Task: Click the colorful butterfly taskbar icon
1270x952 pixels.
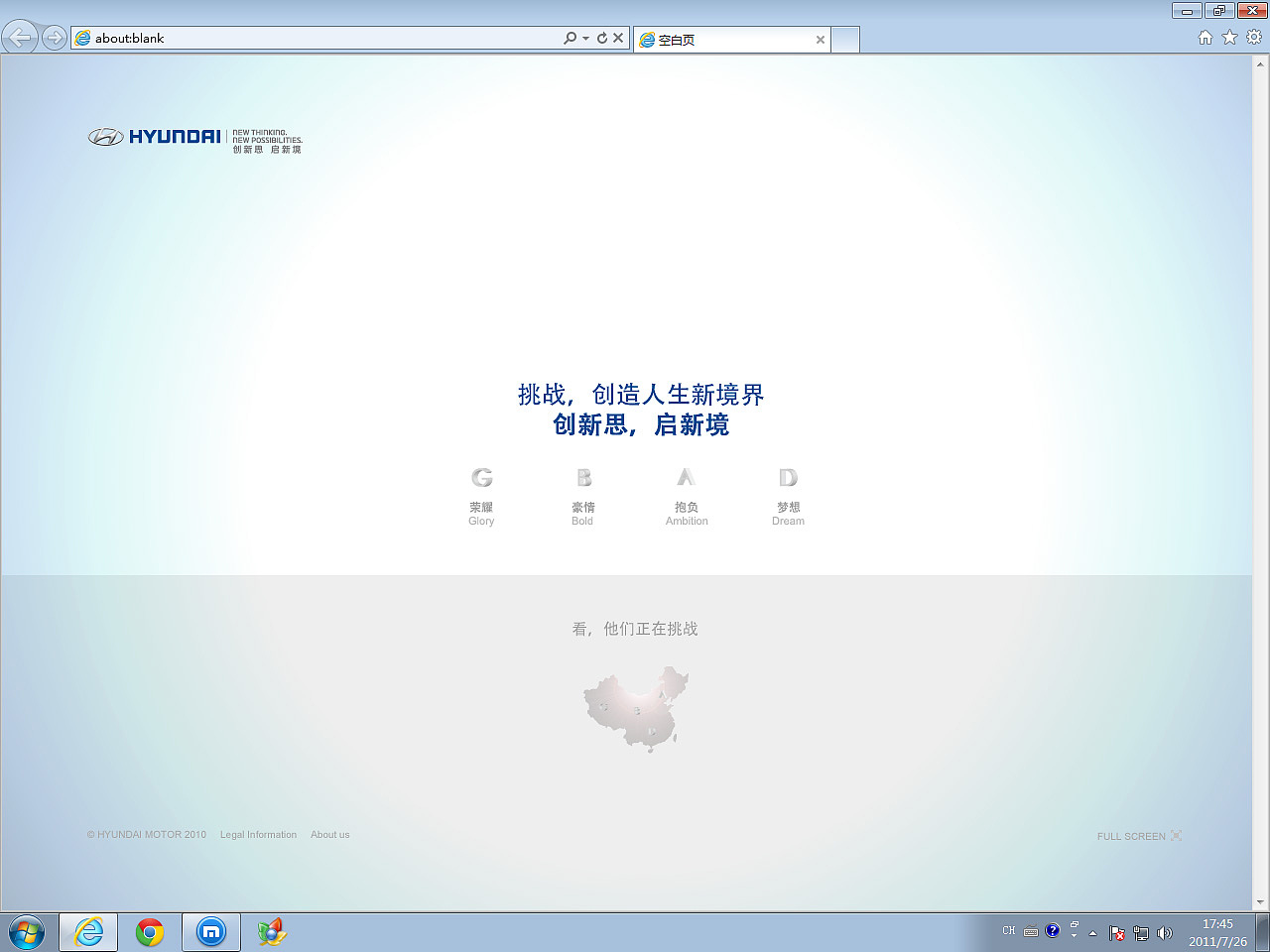Action: [272, 932]
